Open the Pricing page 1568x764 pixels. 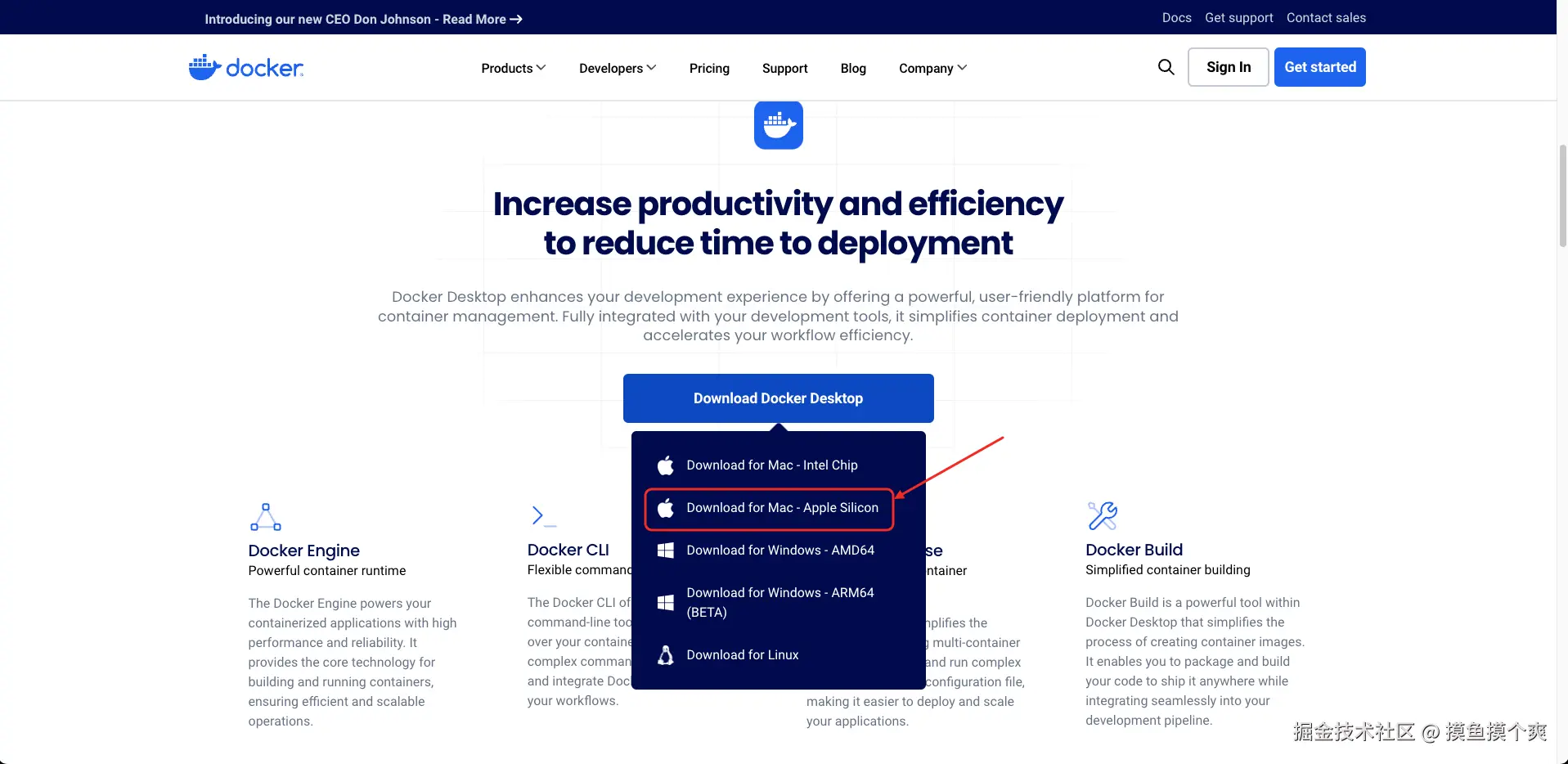click(709, 68)
